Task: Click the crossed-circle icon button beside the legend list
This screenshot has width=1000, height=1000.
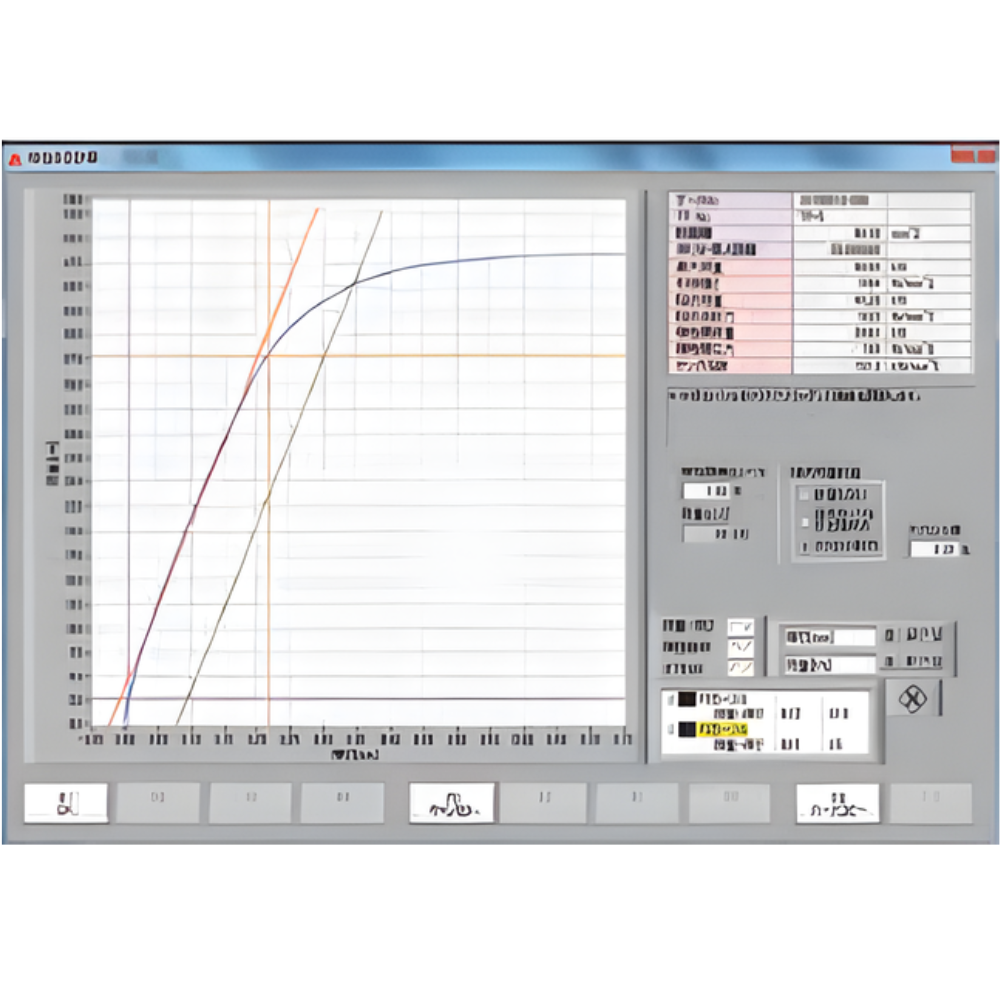Action: (x=912, y=698)
